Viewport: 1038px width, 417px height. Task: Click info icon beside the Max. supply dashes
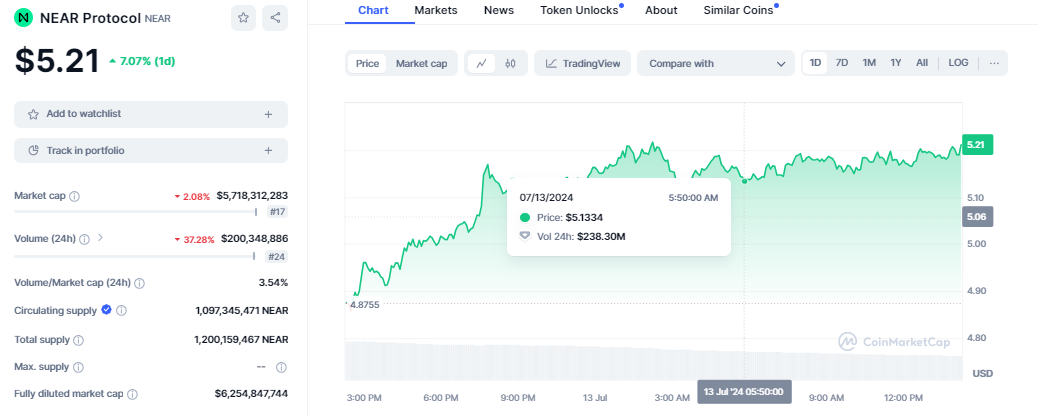pos(281,367)
